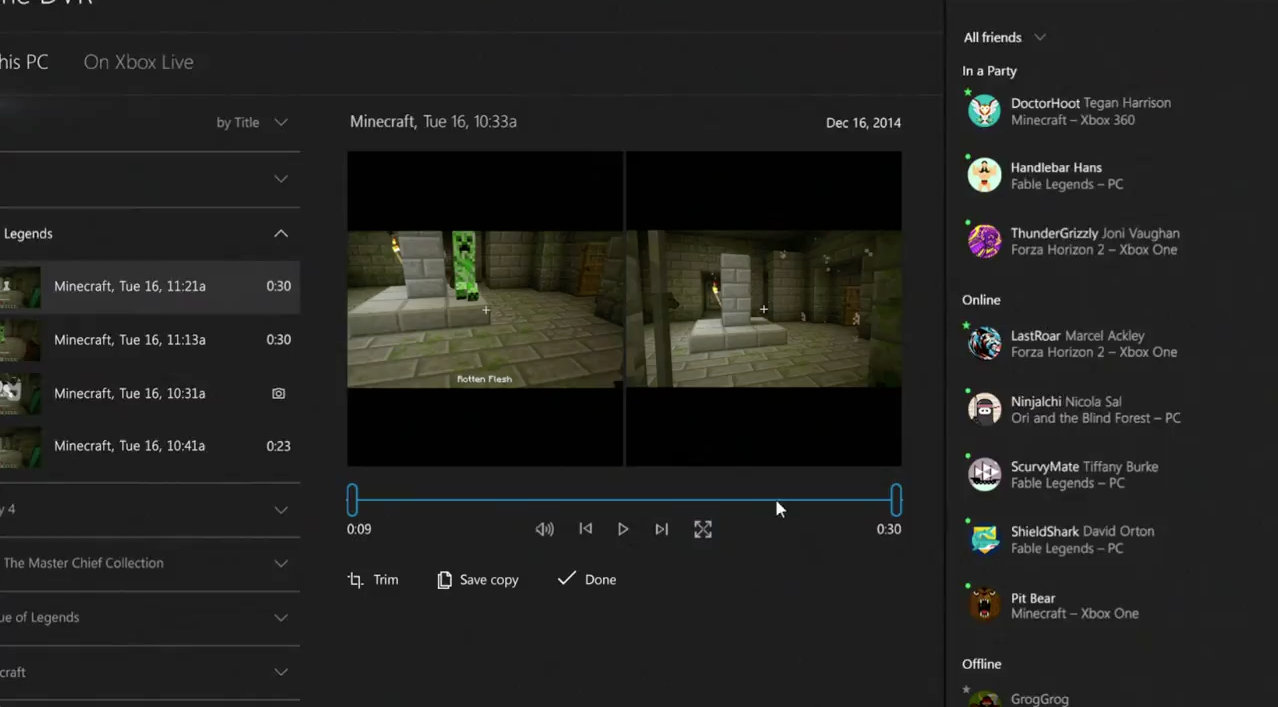Viewport: 1278px width, 707px height.
Task: Click Ninjalchi Nicola Sal name
Action: point(1066,402)
